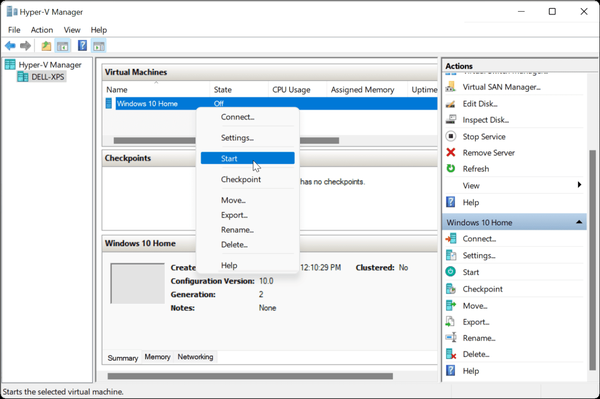The width and height of the screenshot is (600, 399).
Task: Click the CPU Usage column header
Action: (297, 90)
